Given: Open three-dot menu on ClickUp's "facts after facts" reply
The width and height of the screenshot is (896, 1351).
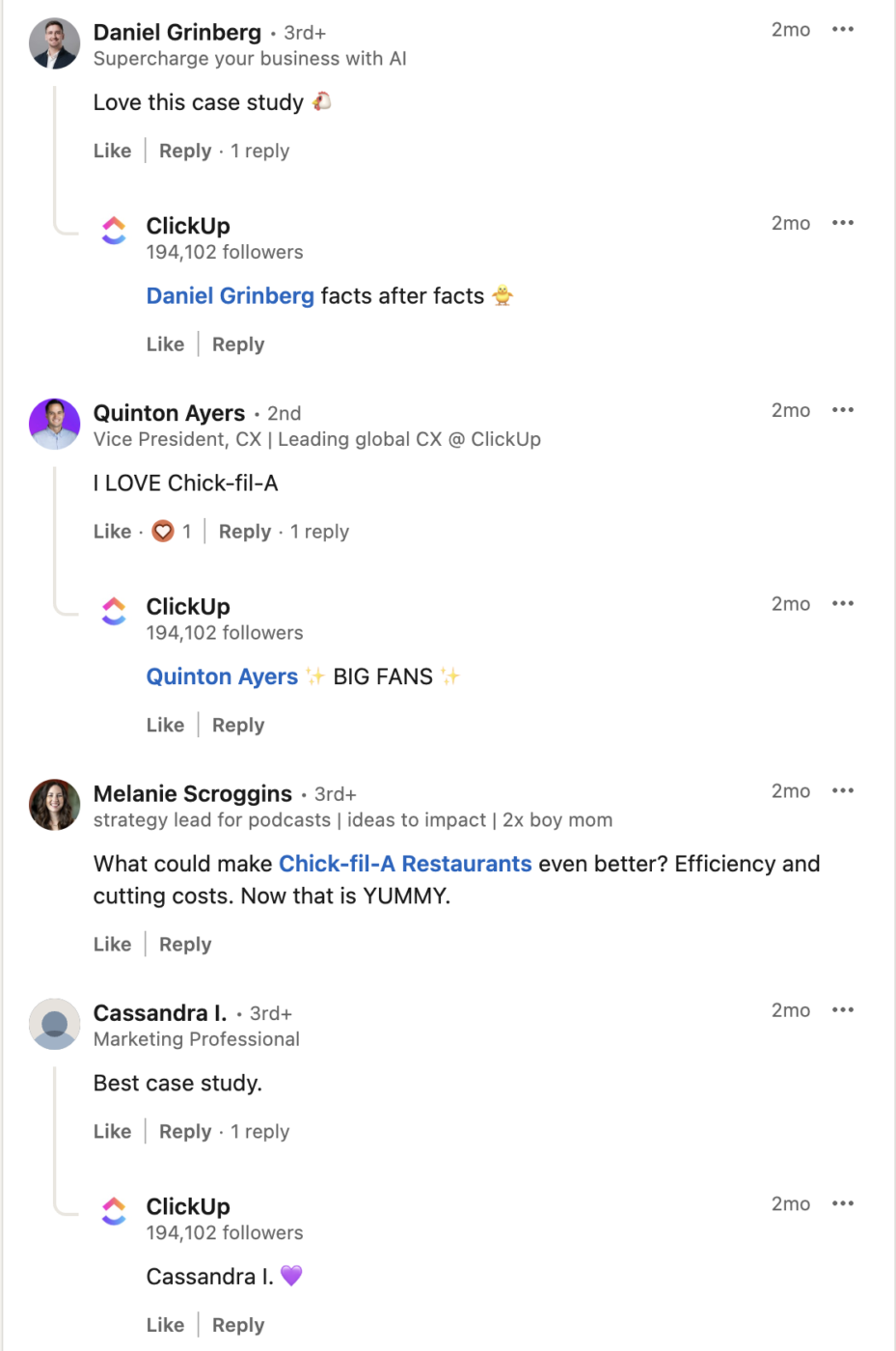Looking at the screenshot, I should [843, 223].
